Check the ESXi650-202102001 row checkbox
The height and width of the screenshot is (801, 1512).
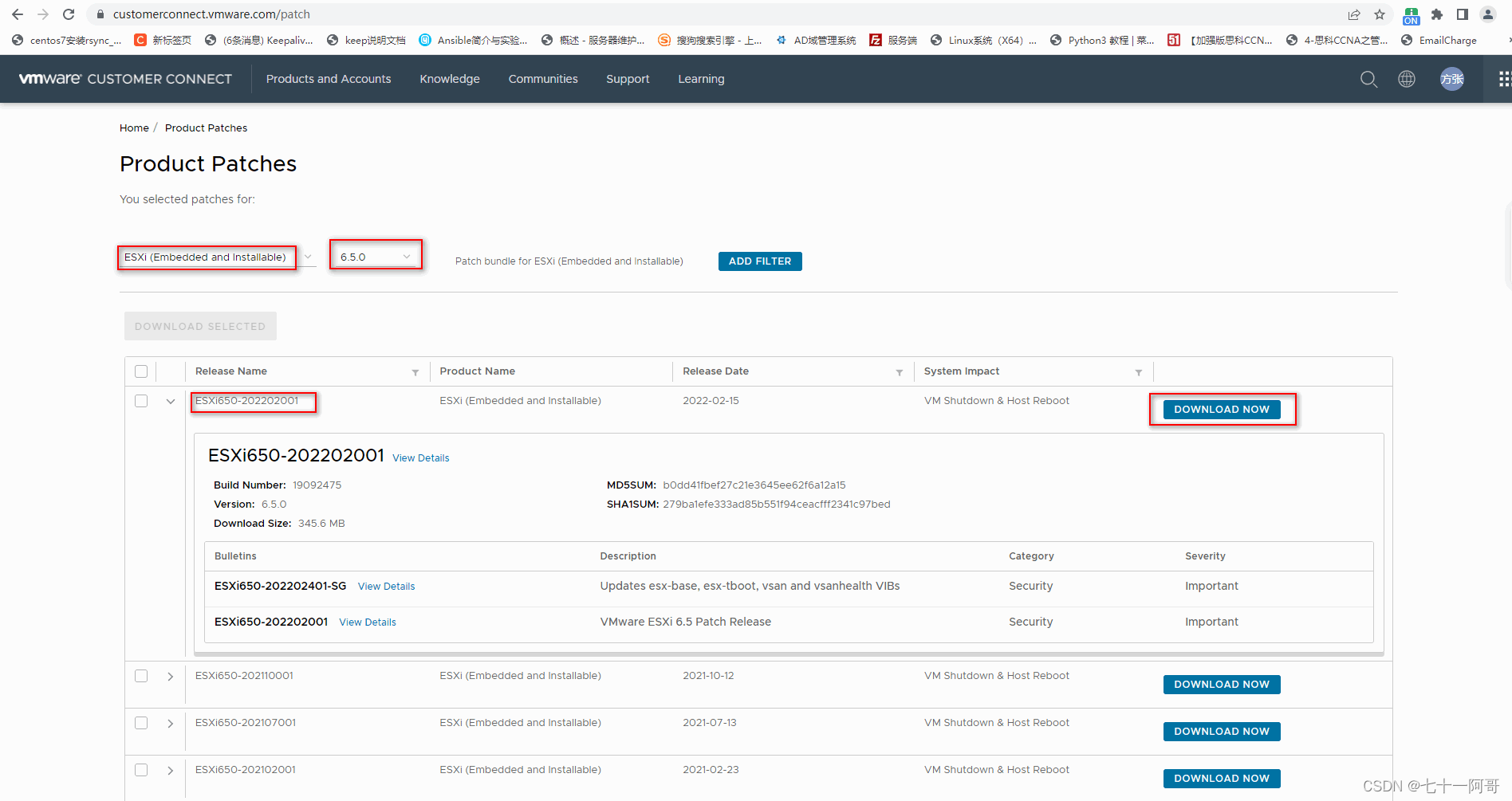click(141, 770)
